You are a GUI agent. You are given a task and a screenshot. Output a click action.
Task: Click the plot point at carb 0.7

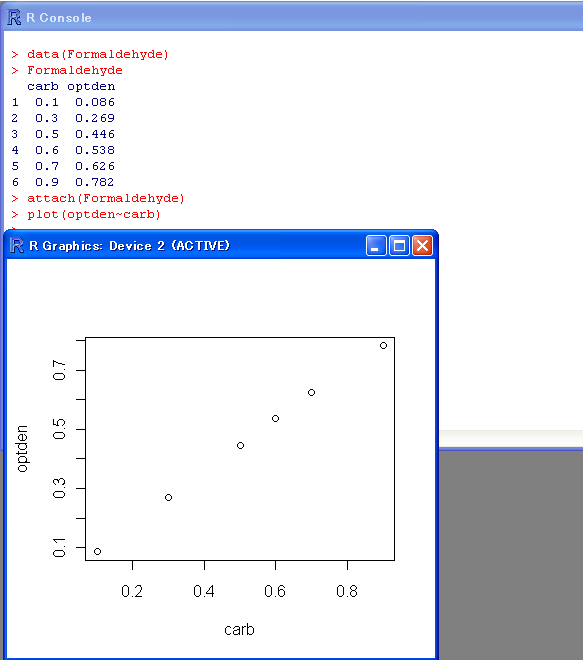pos(311,392)
